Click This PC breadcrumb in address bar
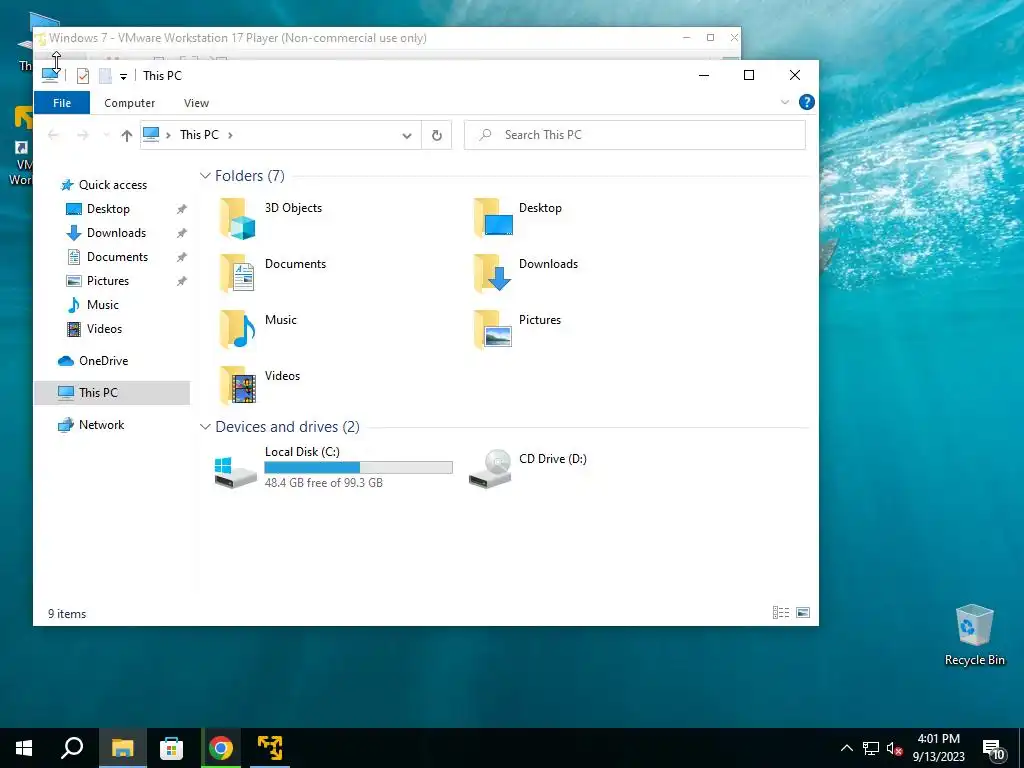The image size is (1024, 768). pyautogui.click(x=199, y=135)
